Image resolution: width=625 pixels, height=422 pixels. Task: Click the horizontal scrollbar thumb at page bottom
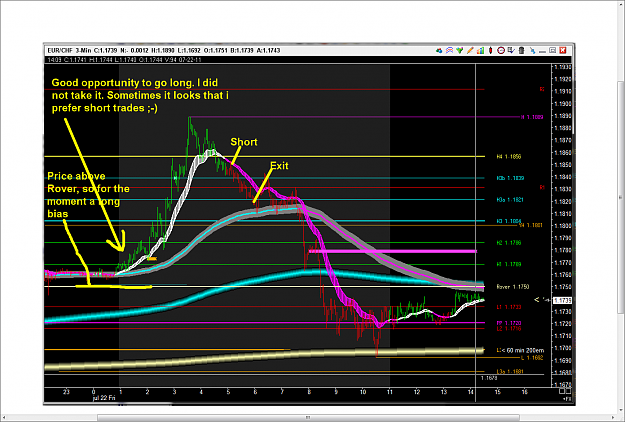[x=308, y=418]
